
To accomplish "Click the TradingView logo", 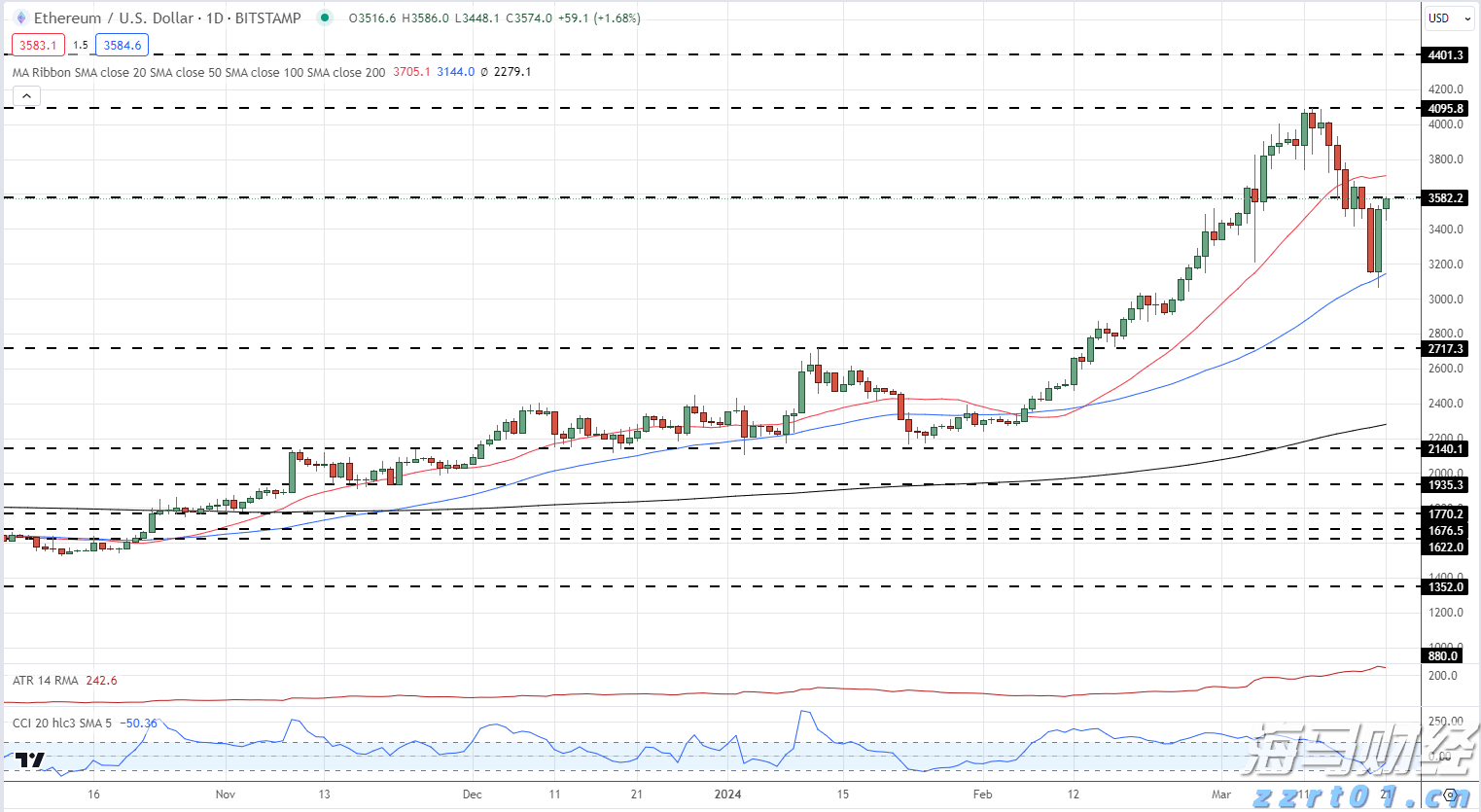I will click(30, 760).
